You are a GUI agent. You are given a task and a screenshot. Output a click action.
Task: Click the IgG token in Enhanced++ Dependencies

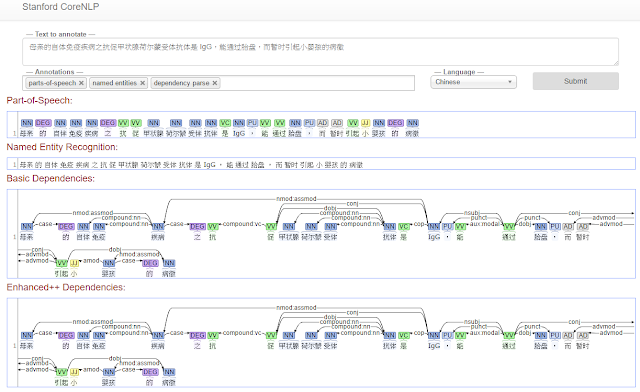(434, 346)
